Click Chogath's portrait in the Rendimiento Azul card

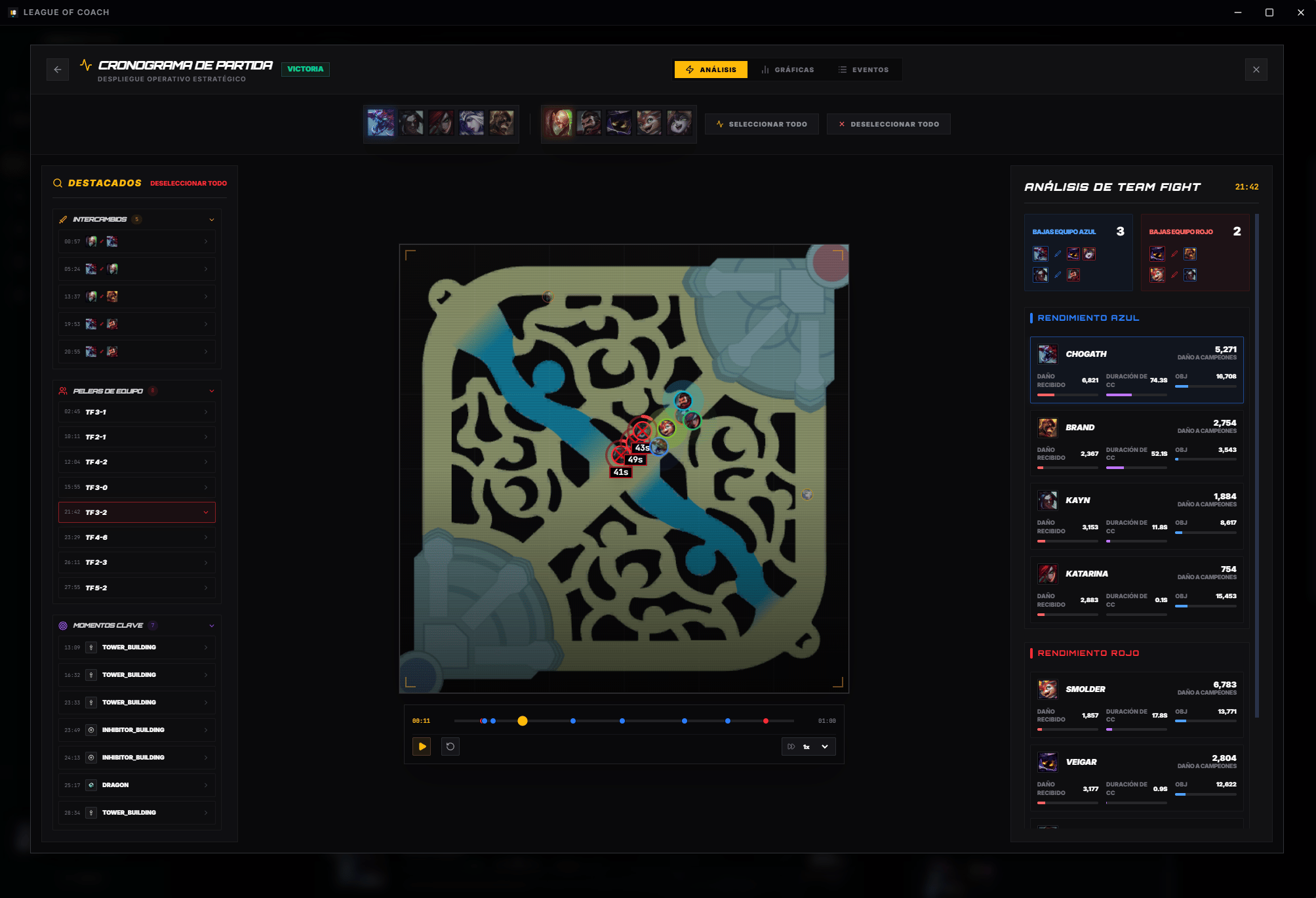pyautogui.click(x=1047, y=354)
